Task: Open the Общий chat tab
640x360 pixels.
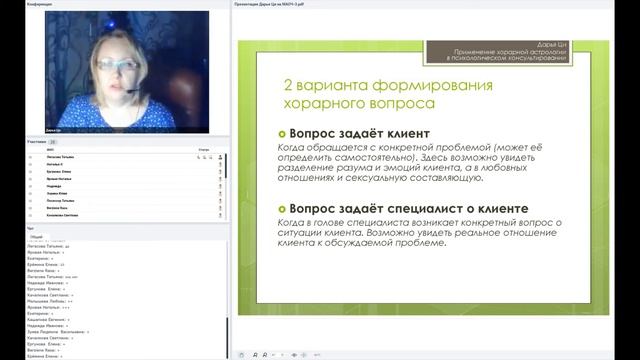Action: [x=36, y=237]
